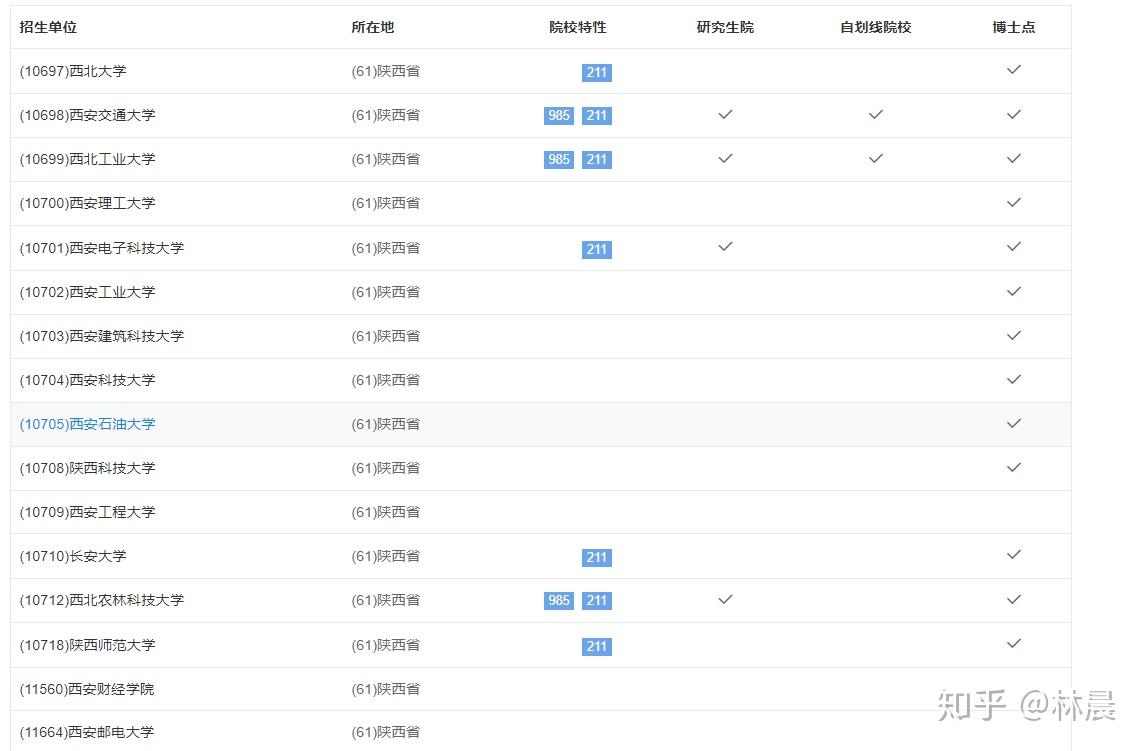Click 自划线院校 checkmark for 西安交通大学
The width and height of the screenshot is (1145, 751).
click(x=876, y=115)
